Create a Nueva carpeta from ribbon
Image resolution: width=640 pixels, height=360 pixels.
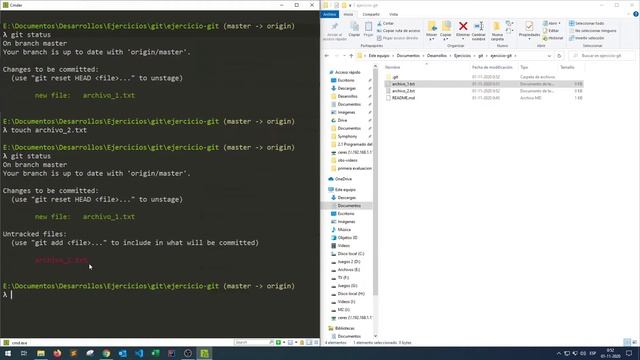497,31
